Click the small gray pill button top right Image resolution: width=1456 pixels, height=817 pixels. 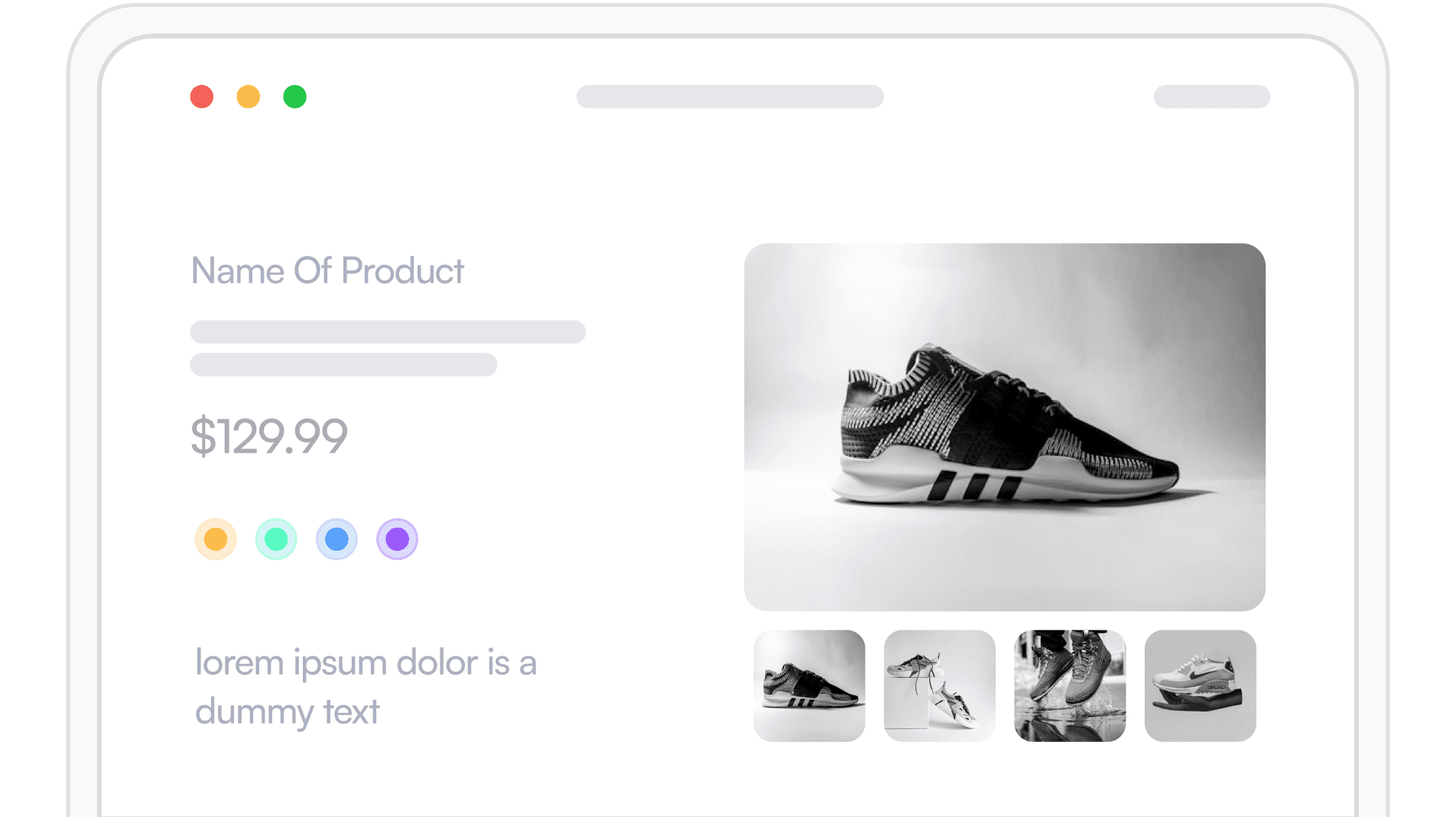coord(1211,97)
